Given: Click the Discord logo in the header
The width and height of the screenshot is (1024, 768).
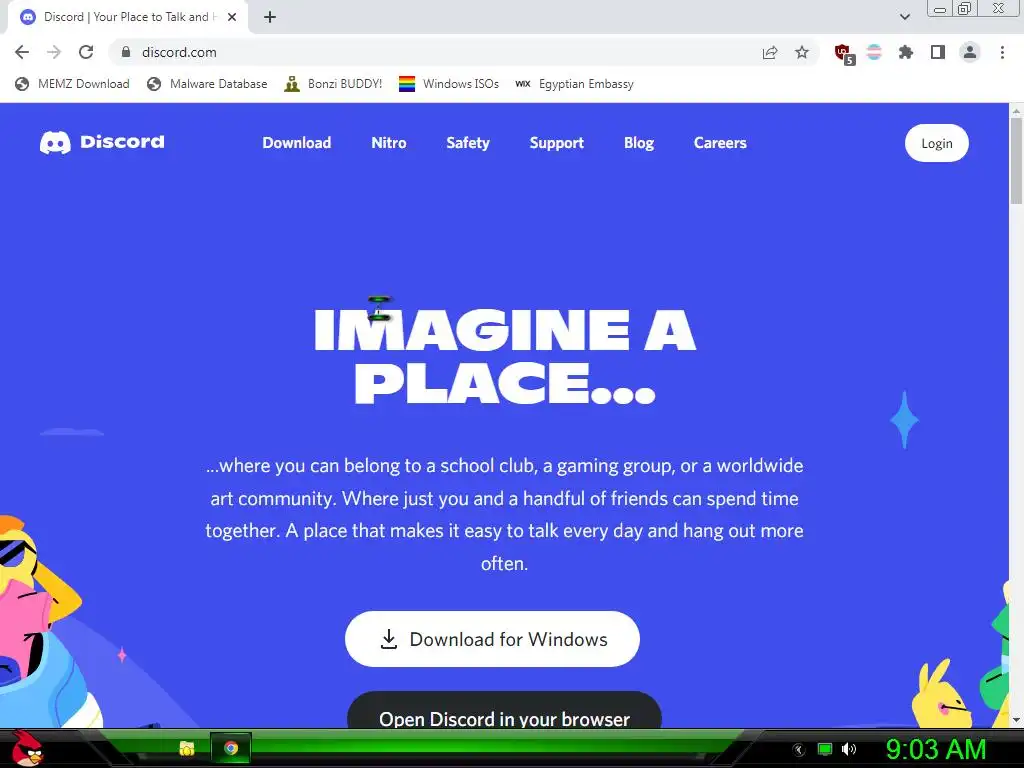Looking at the screenshot, I should pos(102,142).
